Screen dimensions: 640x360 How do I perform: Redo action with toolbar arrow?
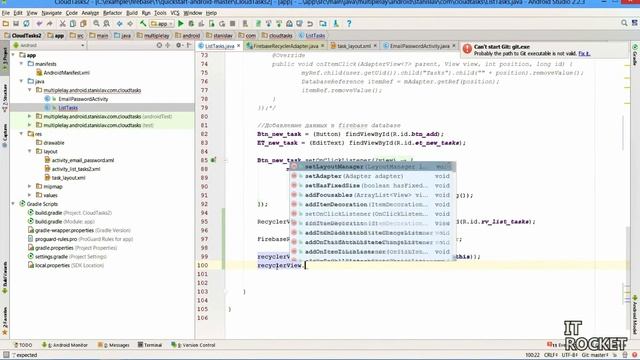49,24
